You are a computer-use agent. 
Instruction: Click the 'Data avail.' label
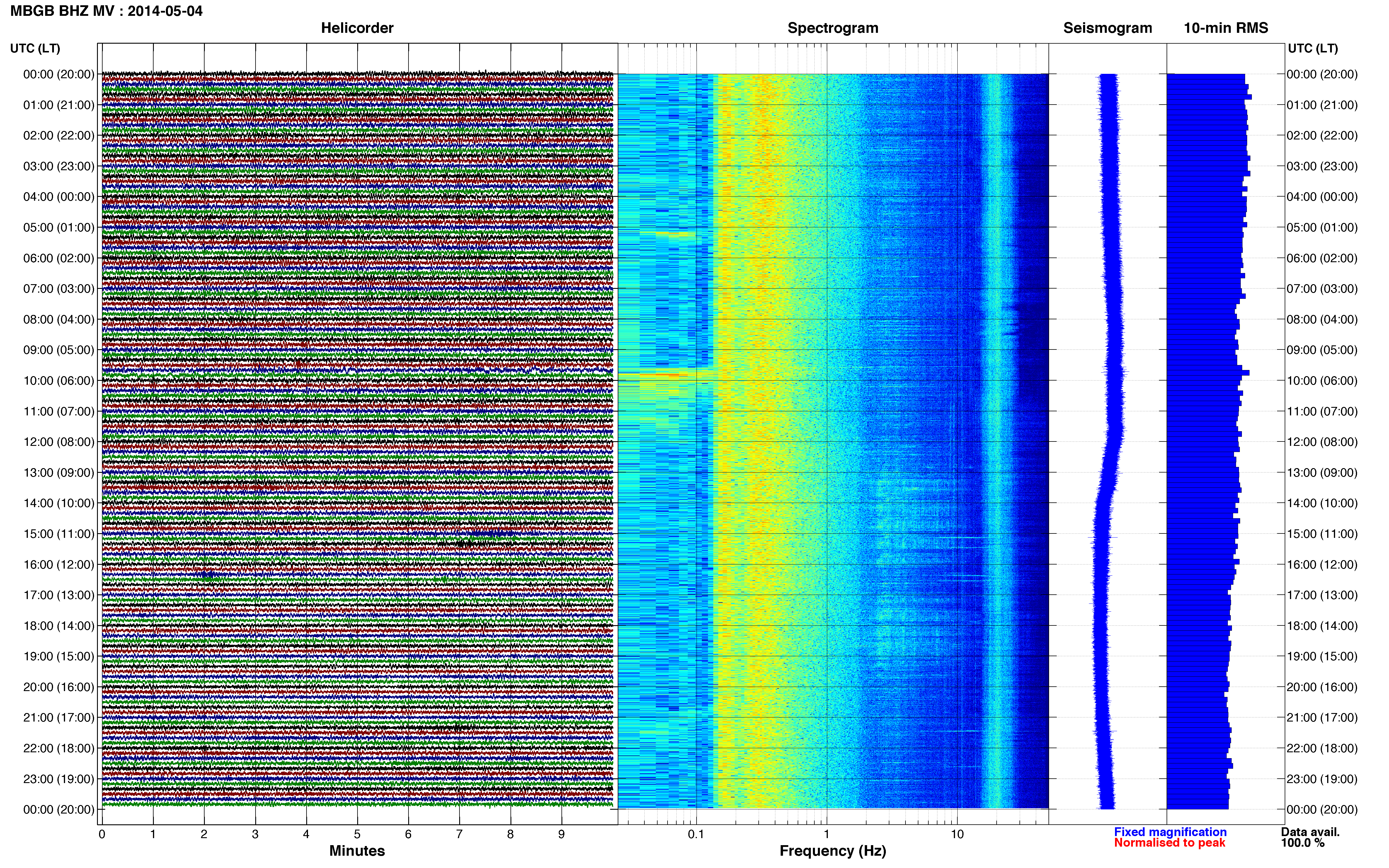(x=1310, y=832)
